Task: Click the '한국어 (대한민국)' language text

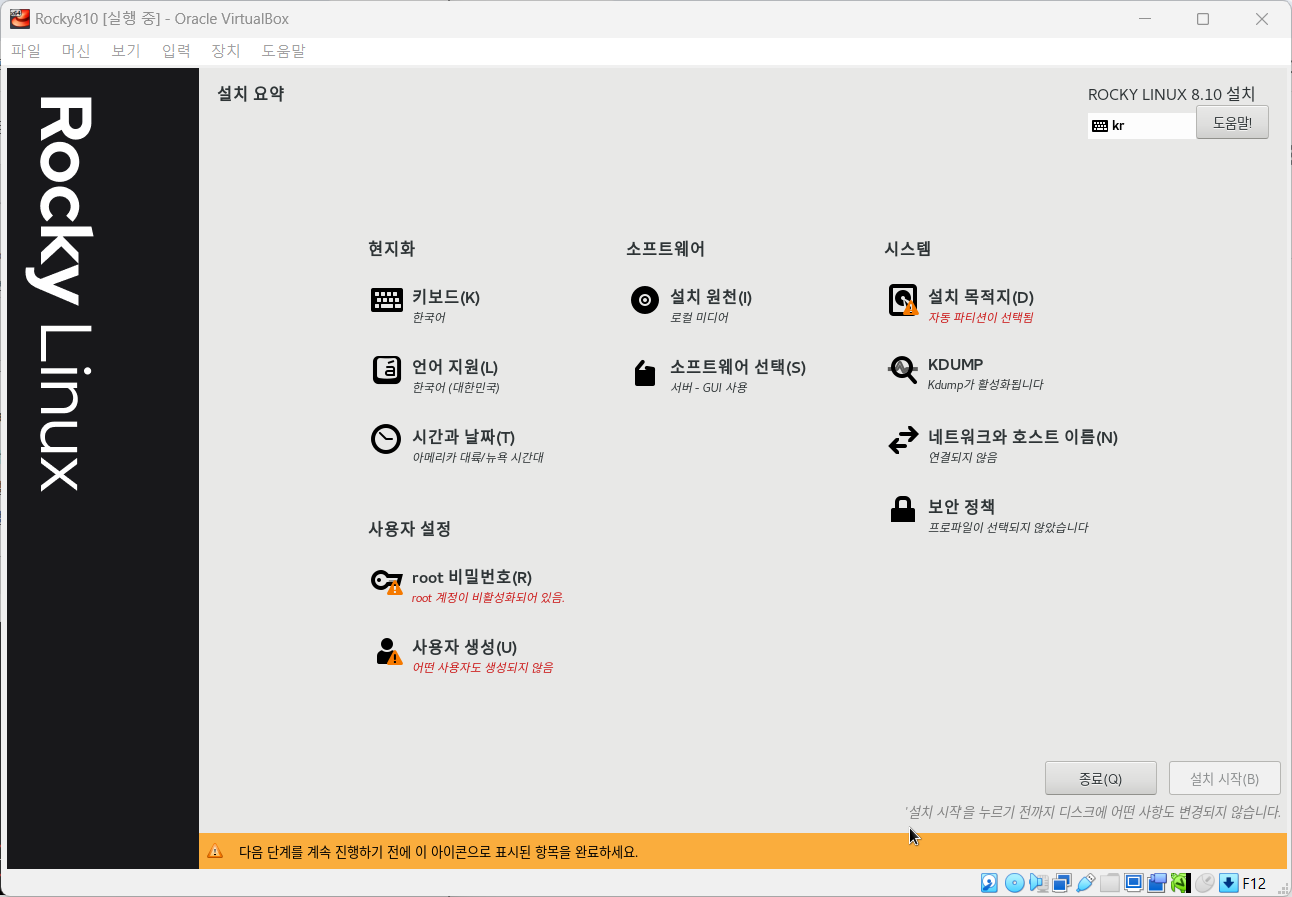Action: tap(456, 388)
